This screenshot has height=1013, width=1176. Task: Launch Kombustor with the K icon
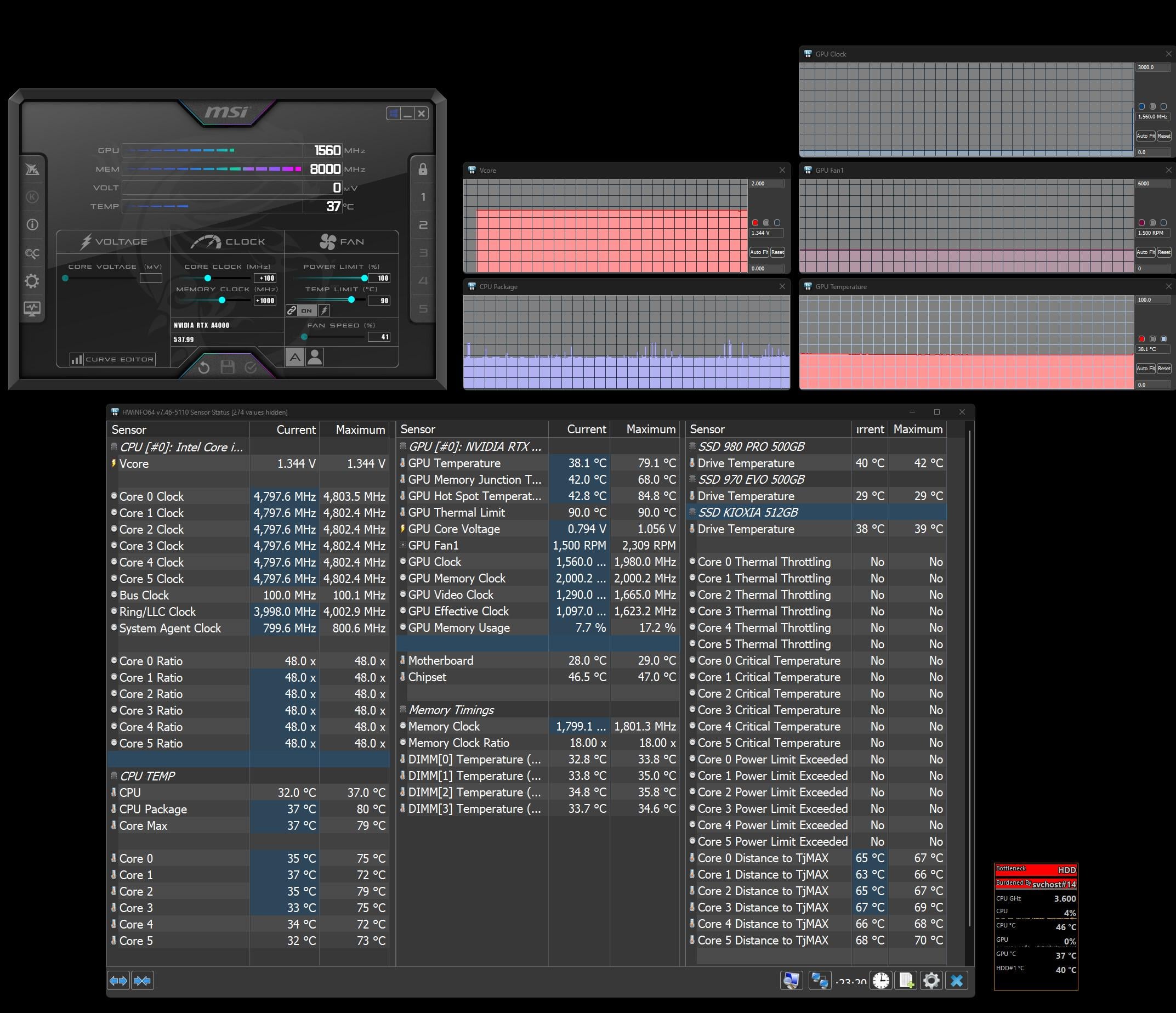(x=32, y=197)
